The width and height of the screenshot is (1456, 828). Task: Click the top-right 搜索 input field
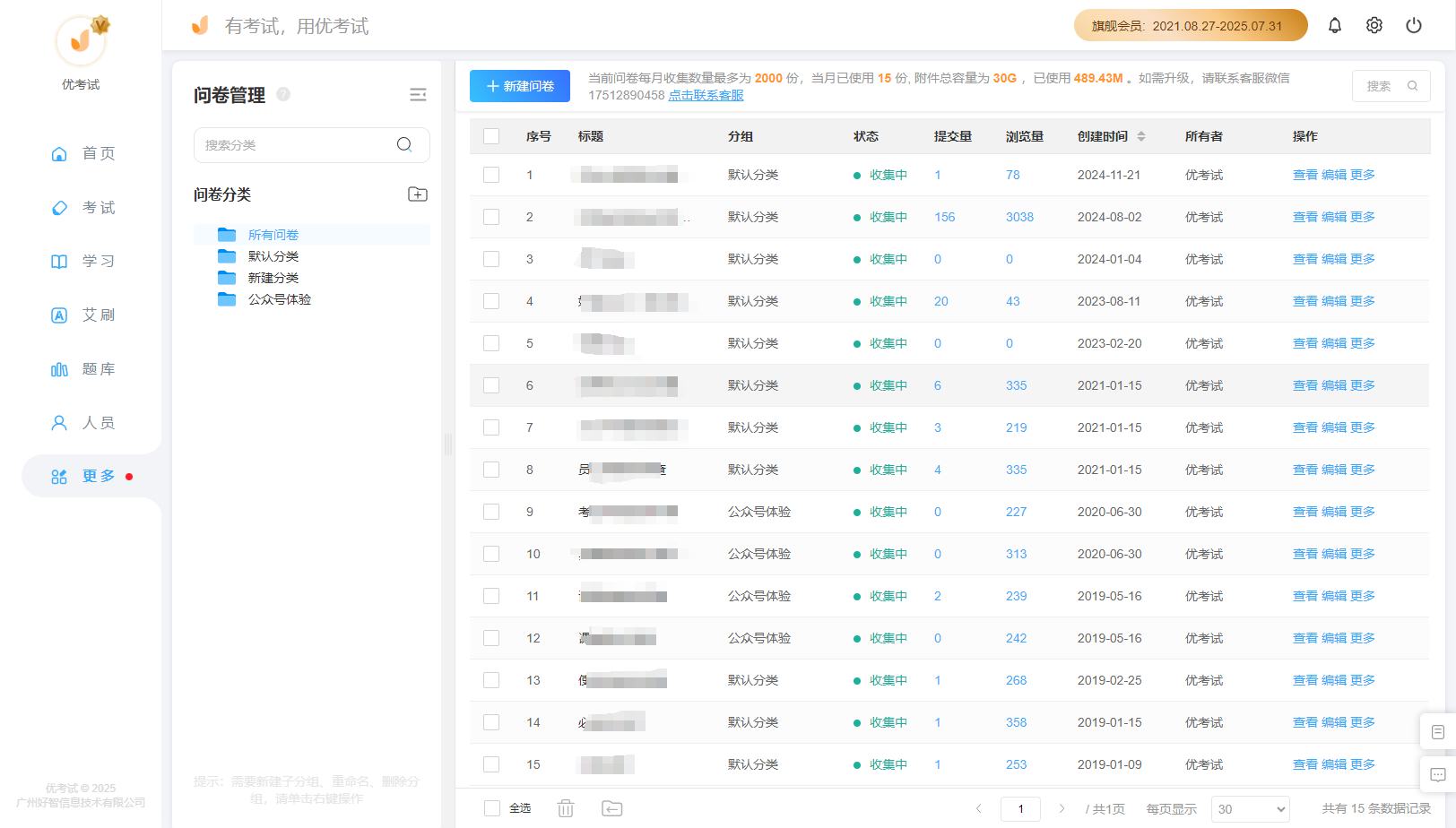(x=1391, y=86)
